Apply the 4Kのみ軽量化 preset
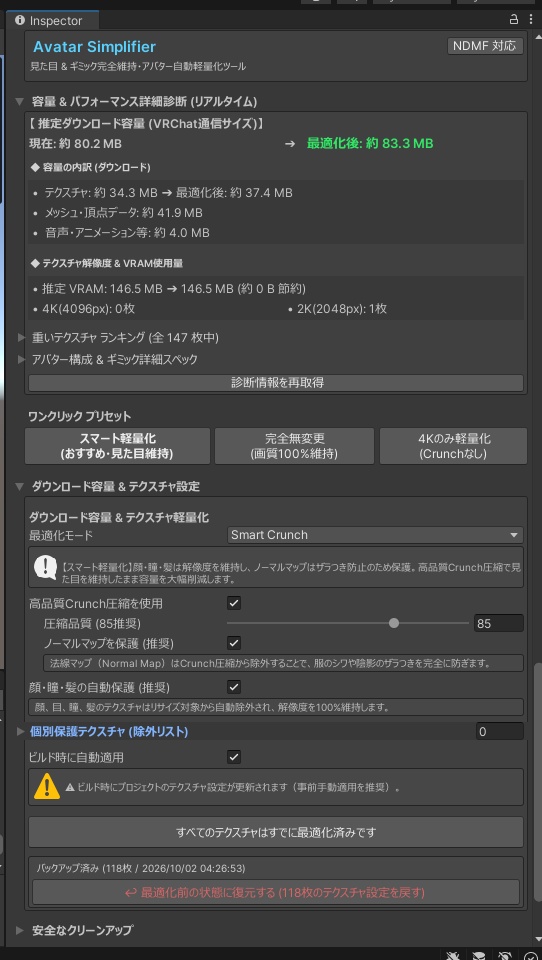Image resolution: width=542 pixels, height=960 pixels. tap(453, 446)
